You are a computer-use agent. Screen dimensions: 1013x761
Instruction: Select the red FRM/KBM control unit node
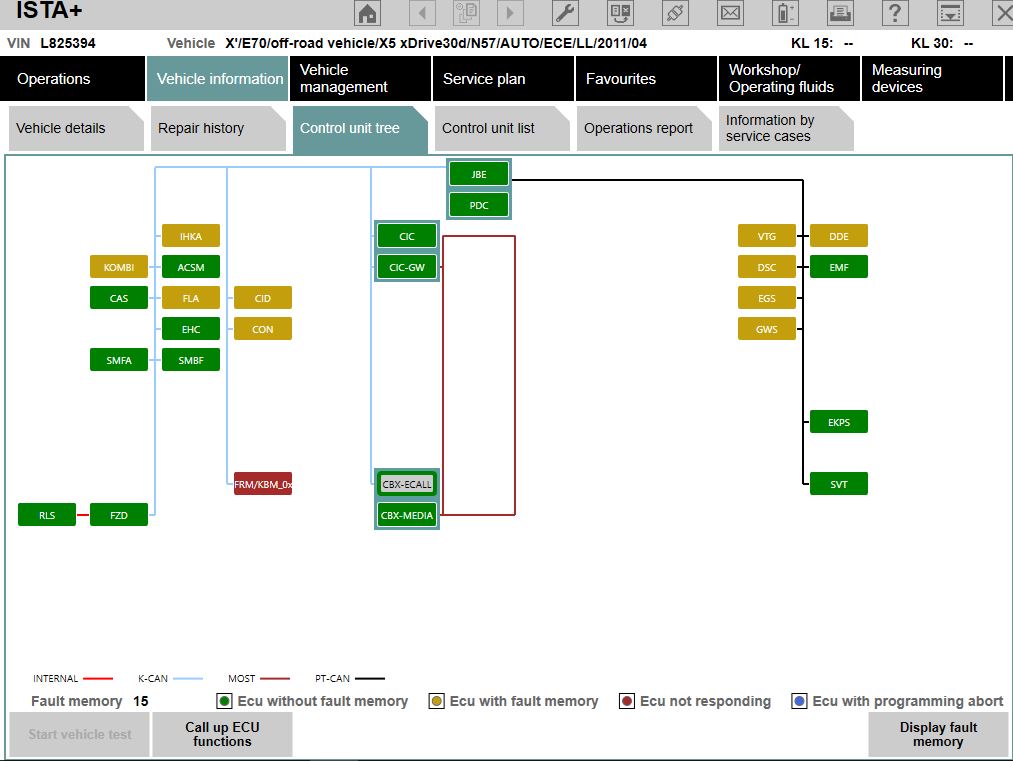pos(263,485)
